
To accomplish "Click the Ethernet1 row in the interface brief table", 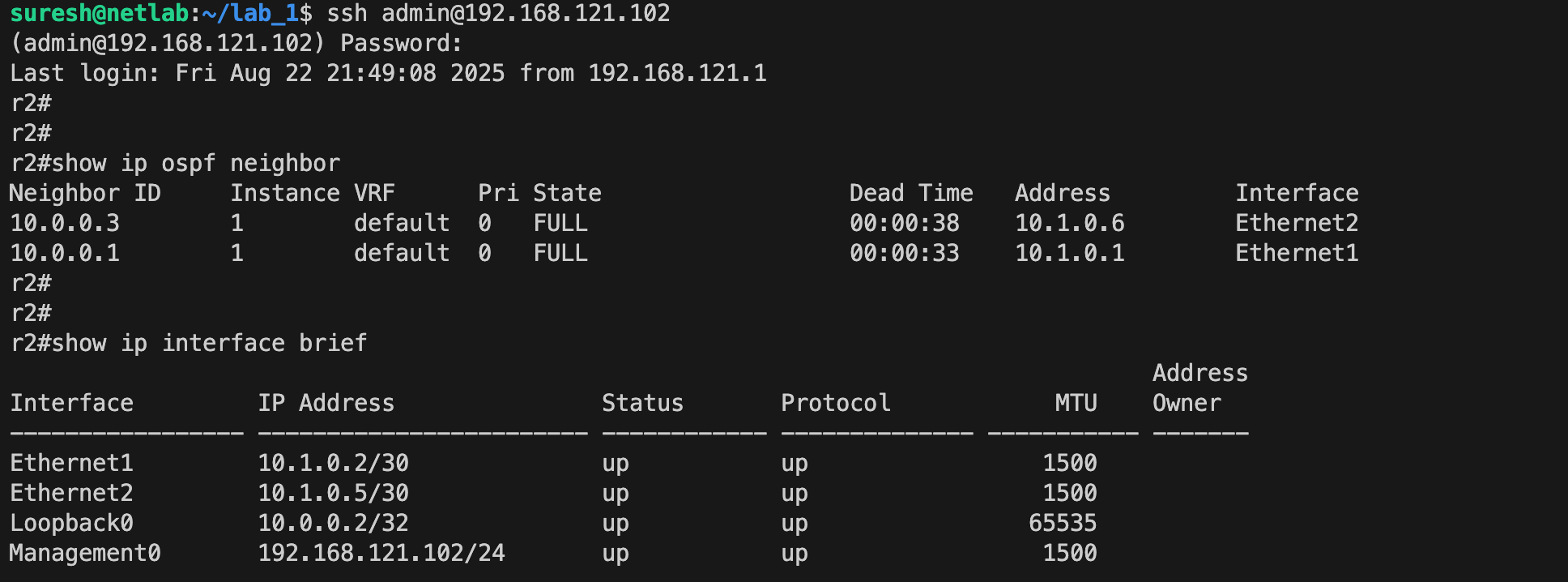I will point(554,464).
